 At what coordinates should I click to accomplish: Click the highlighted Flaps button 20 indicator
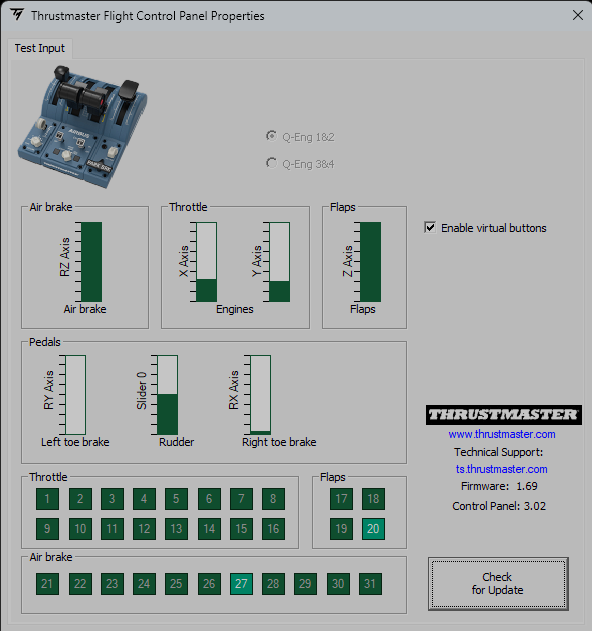[x=373, y=528]
